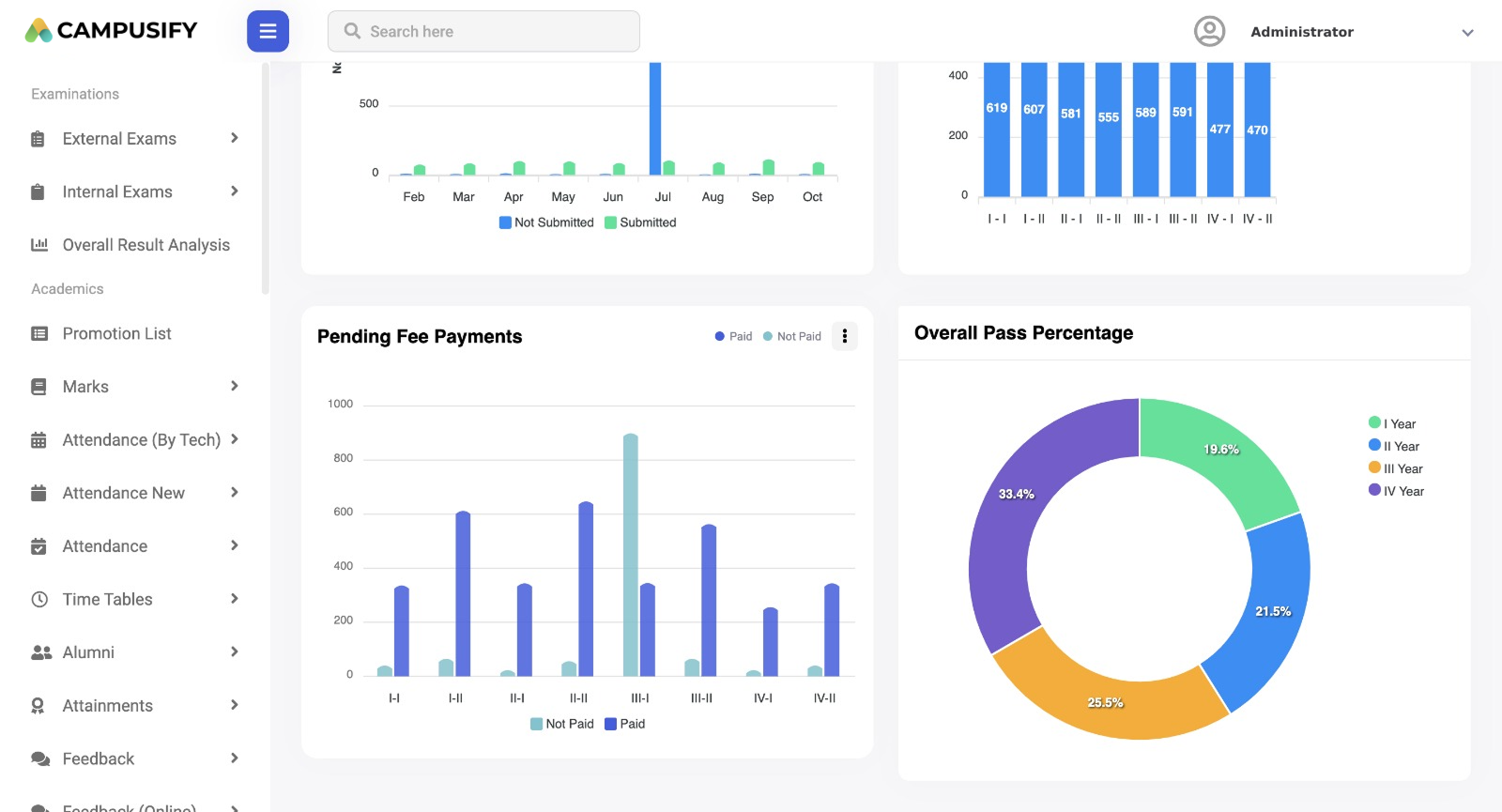This screenshot has height=812, width=1502.
Task: Open the Attainments sidebar link
Action: point(107,705)
